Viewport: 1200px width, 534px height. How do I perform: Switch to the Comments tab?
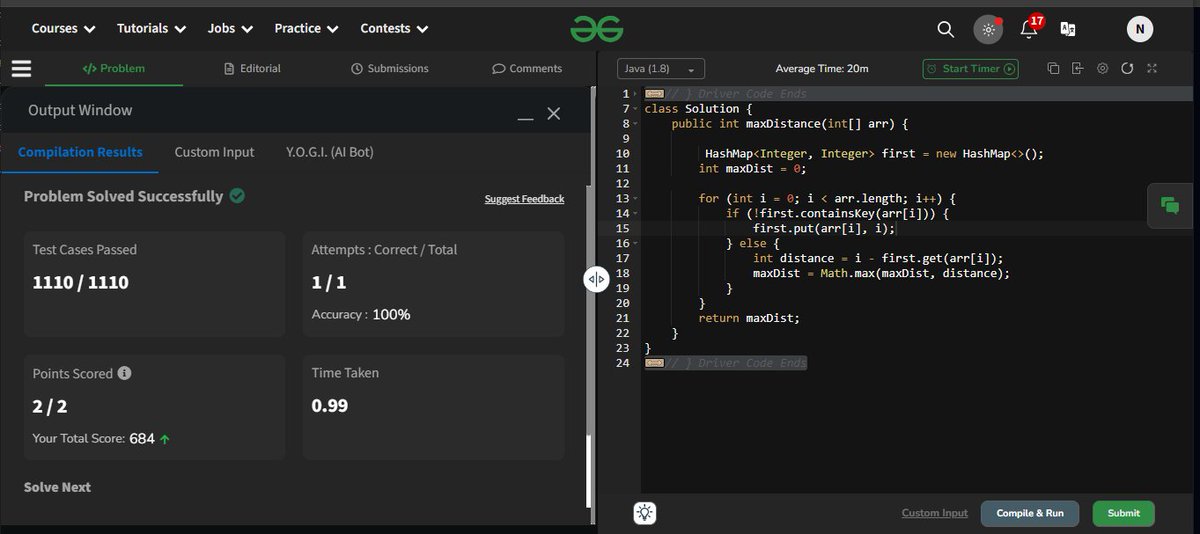pyautogui.click(x=527, y=69)
